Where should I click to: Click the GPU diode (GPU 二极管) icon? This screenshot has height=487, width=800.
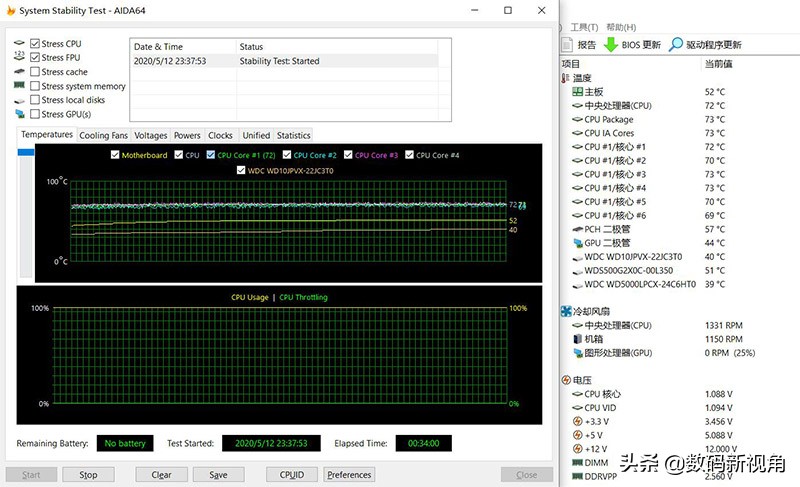[x=577, y=243]
